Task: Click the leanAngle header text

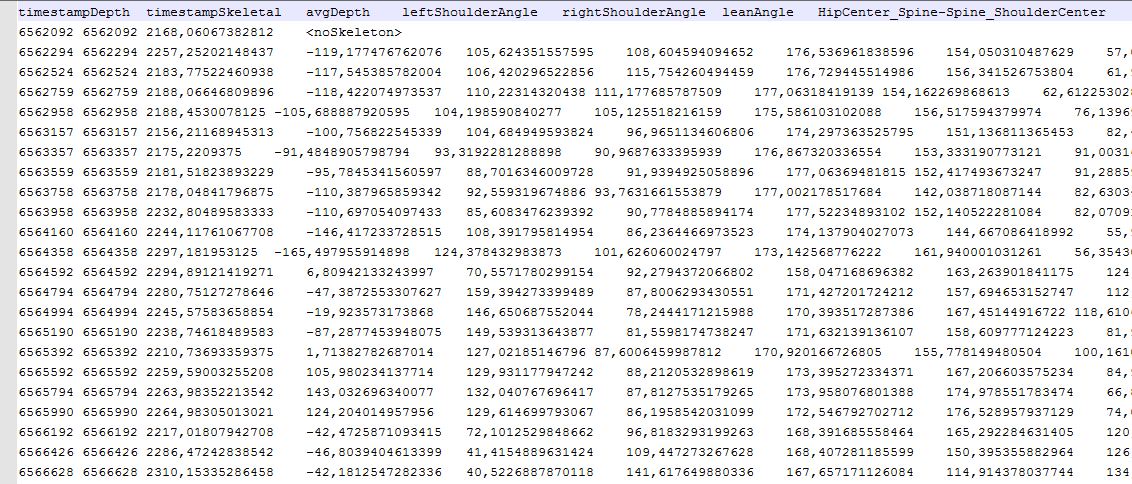Action: pyautogui.click(x=759, y=12)
